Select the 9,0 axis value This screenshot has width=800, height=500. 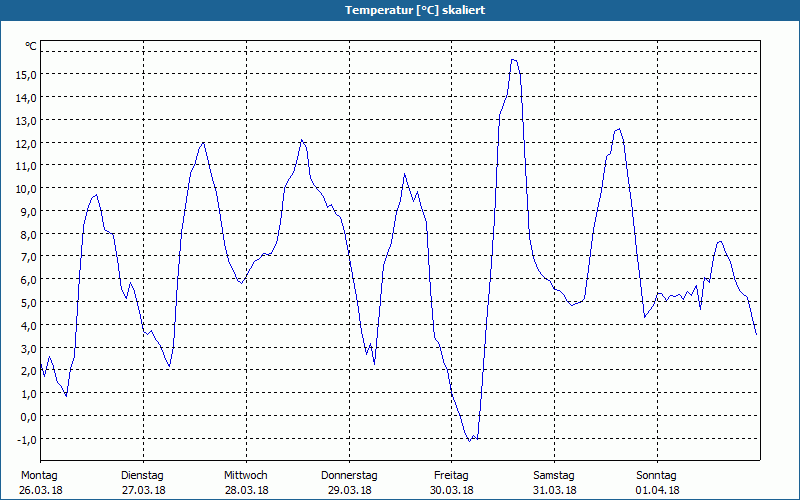click(x=29, y=211)
